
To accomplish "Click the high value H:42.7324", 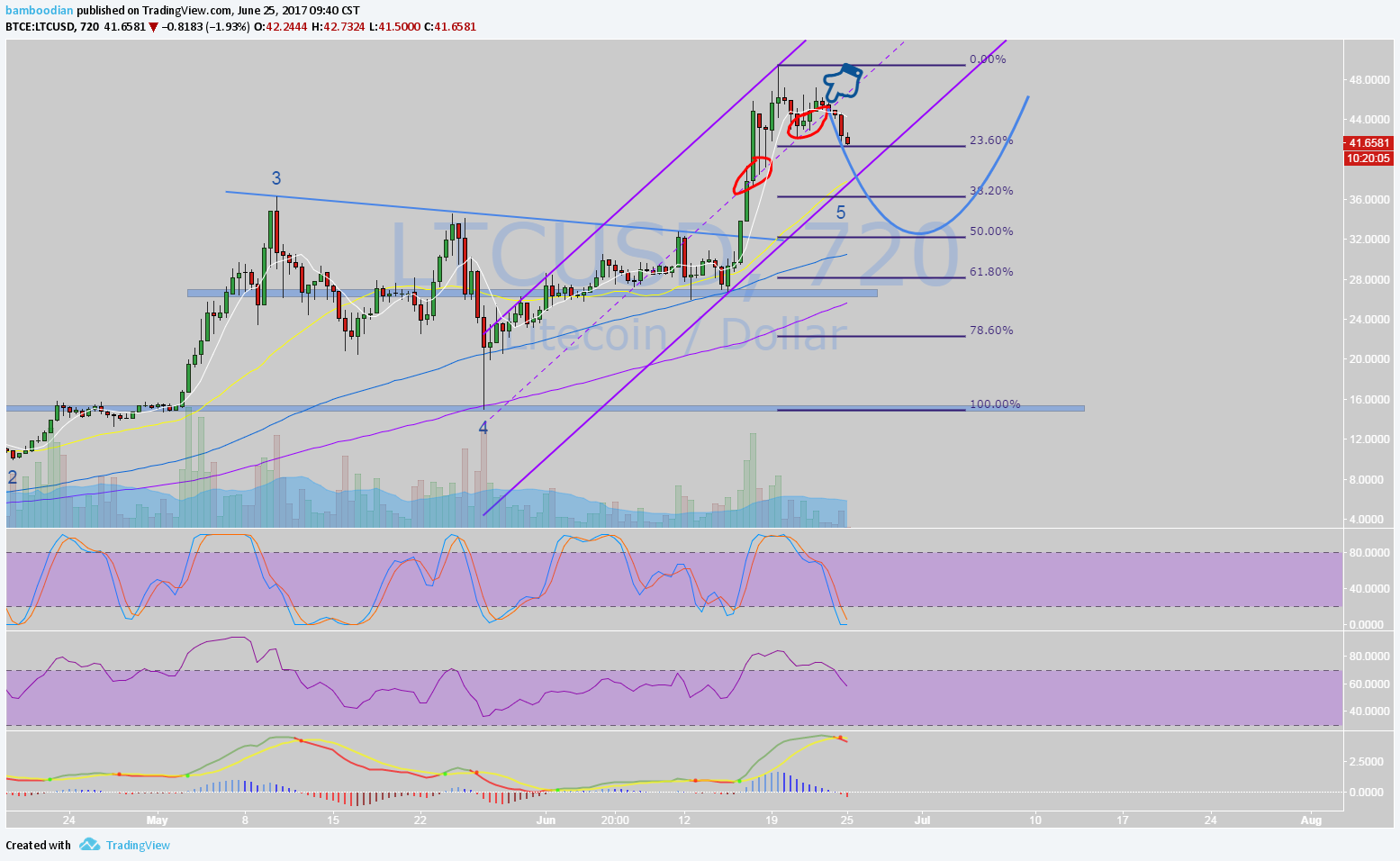I will point(339,27).
